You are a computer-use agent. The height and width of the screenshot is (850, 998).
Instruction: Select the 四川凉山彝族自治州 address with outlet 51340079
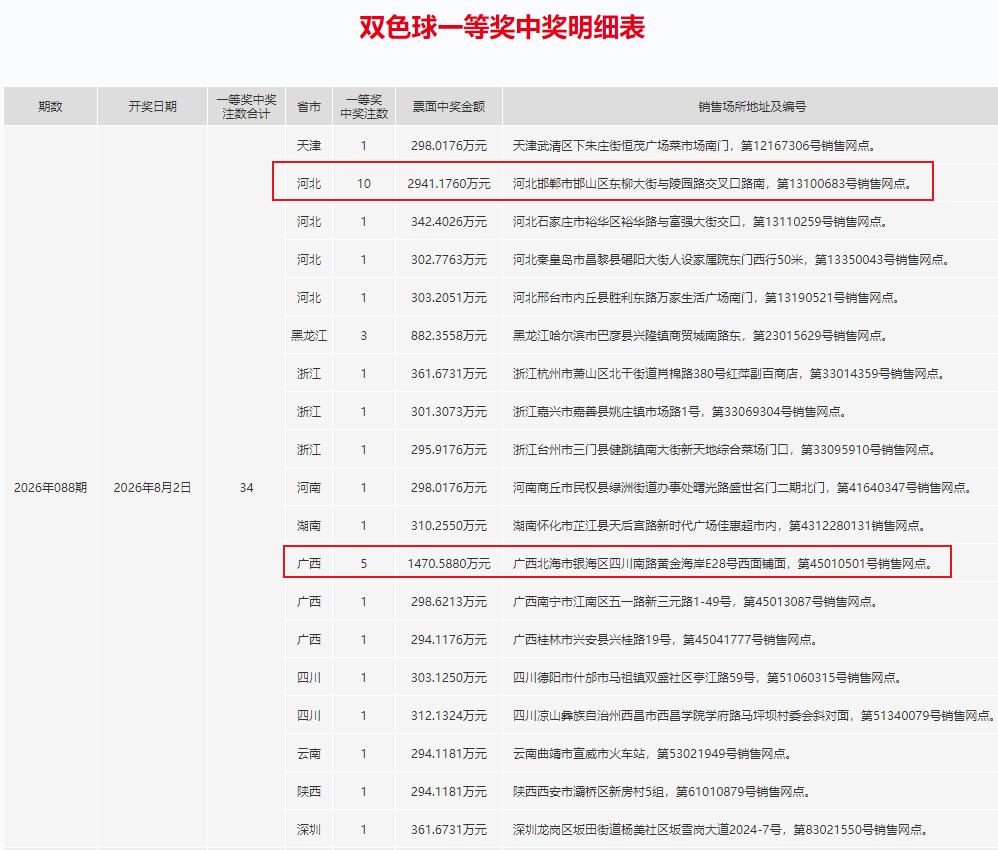755,716
